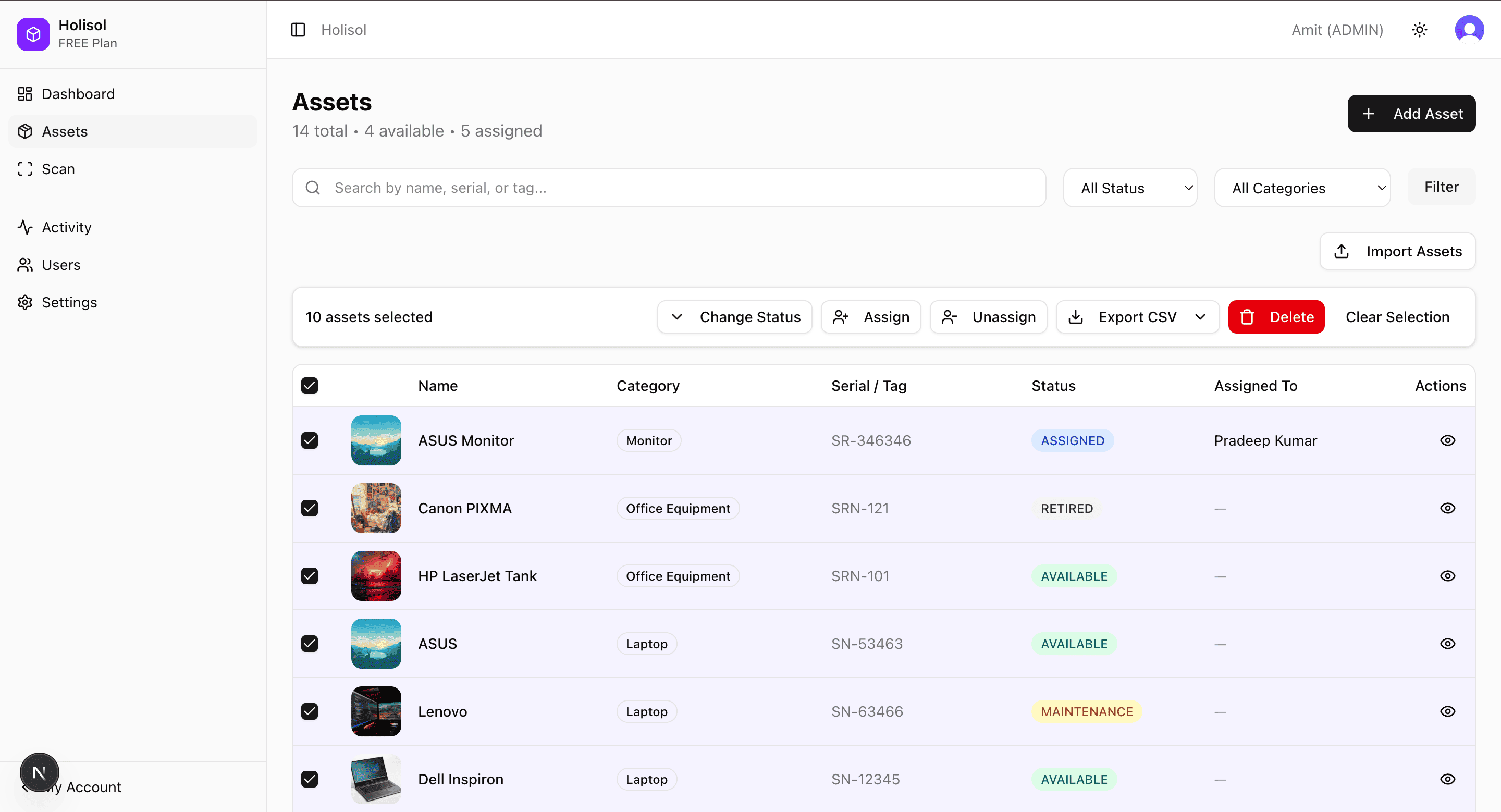
Task: Click Clear Selection to deselect assets
Action: [1397, 317]
